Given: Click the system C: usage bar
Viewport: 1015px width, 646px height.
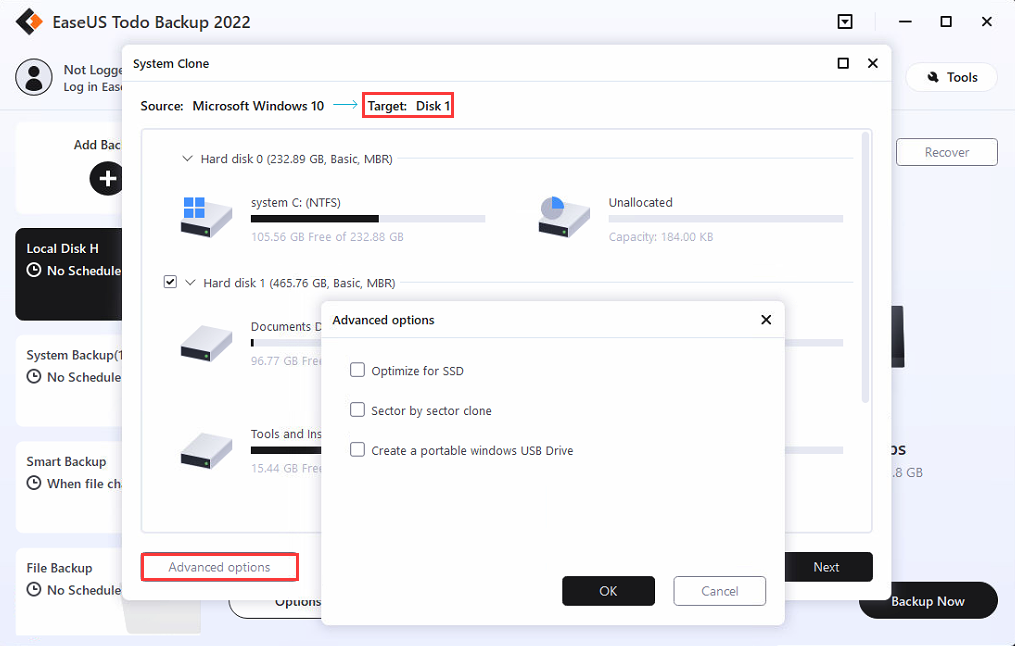Looking at the screenshot, I should click(x=368, y=219).
